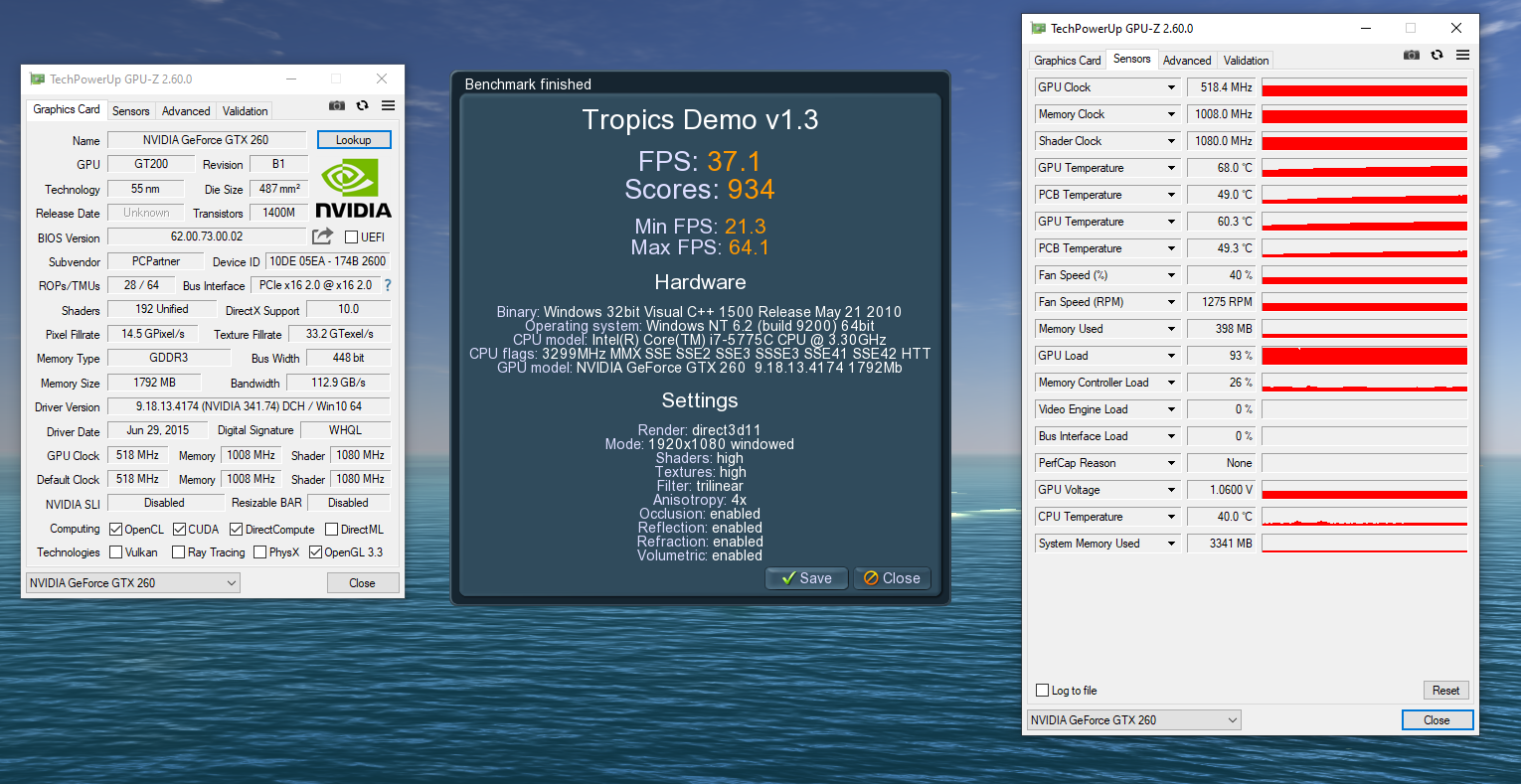The image size is (1521, 784).
Task: Toggle the DirectML checkbox
Action: click(332, 530)
